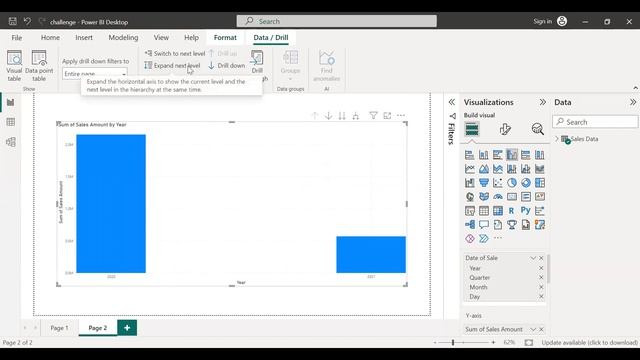Select Donut chart visualization
The width and height of the screenshot is (640, 360).
click(x=525, y=182)
